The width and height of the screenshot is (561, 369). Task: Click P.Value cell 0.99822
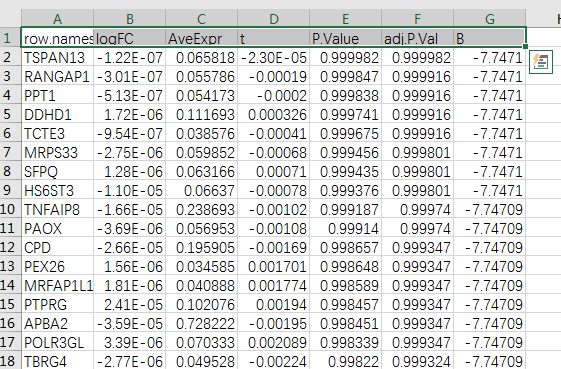pos(346,361)
